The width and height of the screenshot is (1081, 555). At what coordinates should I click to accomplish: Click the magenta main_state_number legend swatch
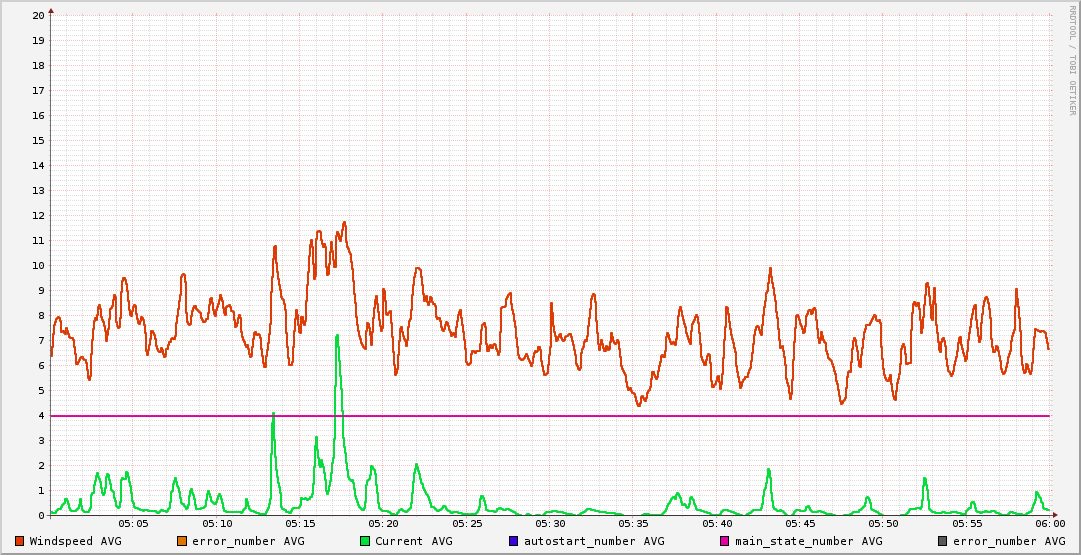pos(725,541)
